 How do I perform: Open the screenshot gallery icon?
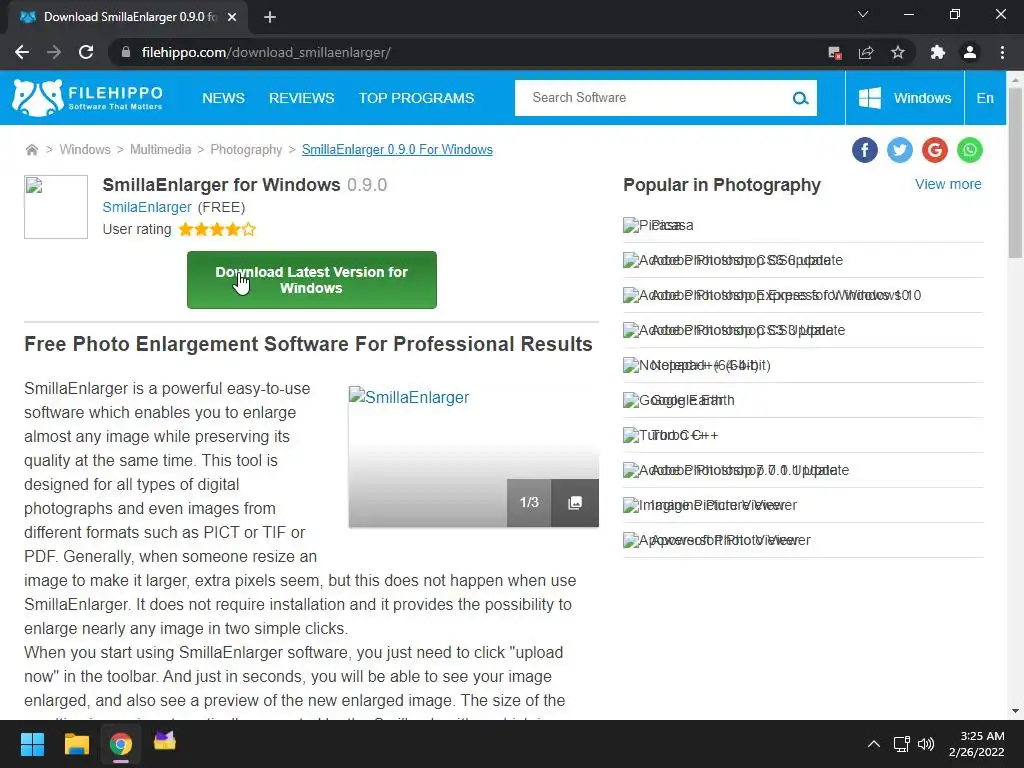(575, 502)
